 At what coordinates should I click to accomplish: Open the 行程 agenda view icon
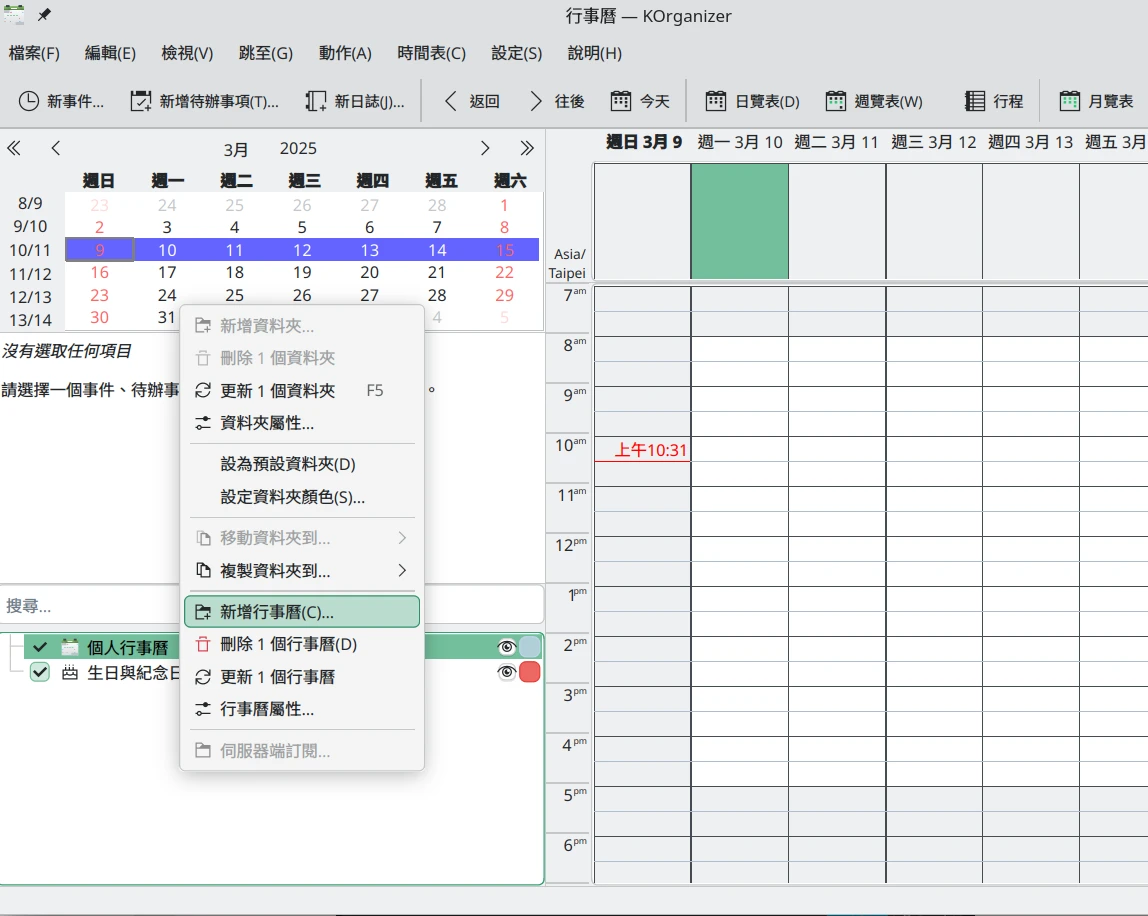(975, 101)
